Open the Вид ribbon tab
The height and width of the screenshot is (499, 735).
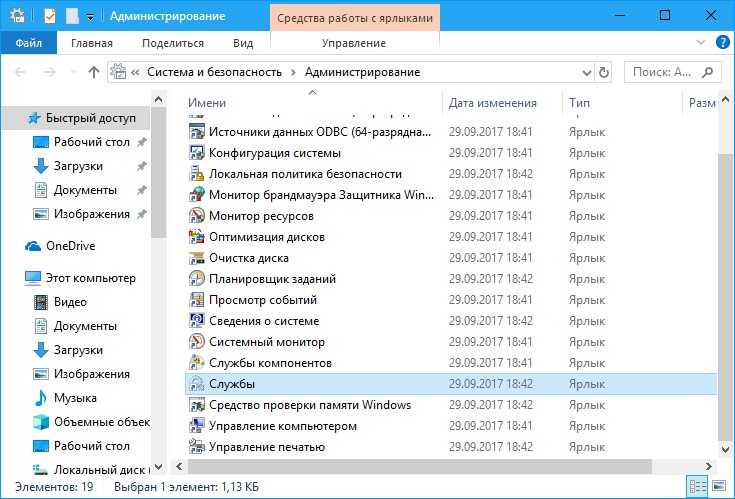click(x=243, y=43)
